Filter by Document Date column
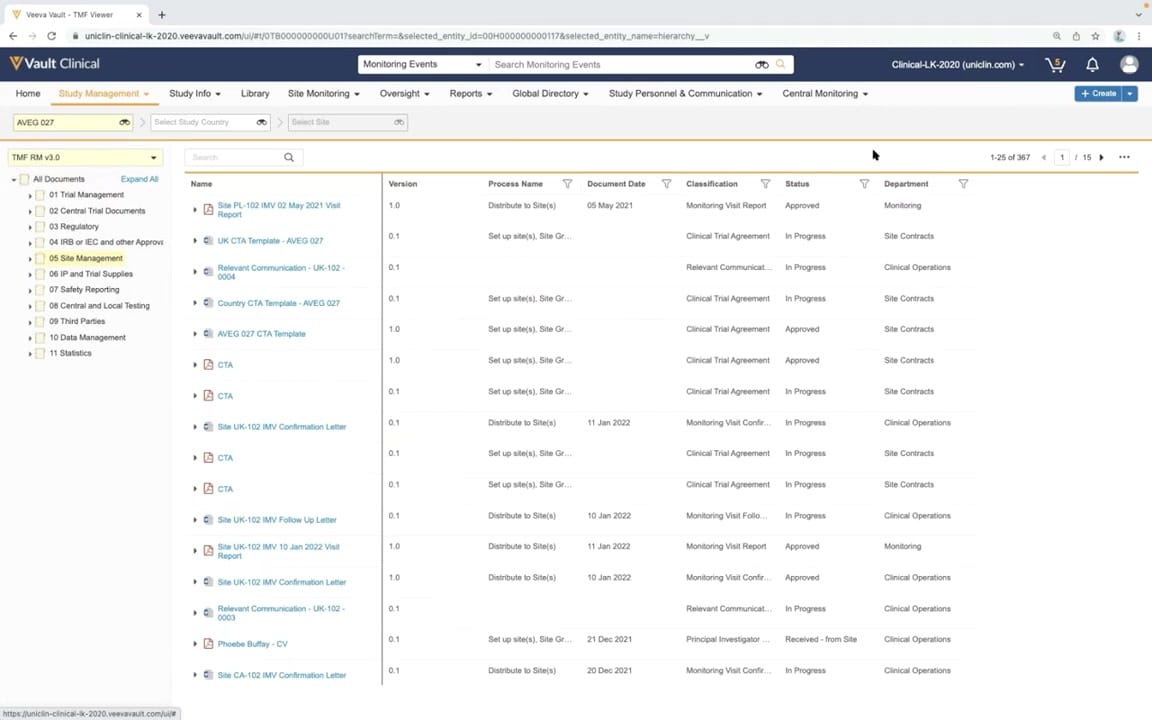 point(666,184)
